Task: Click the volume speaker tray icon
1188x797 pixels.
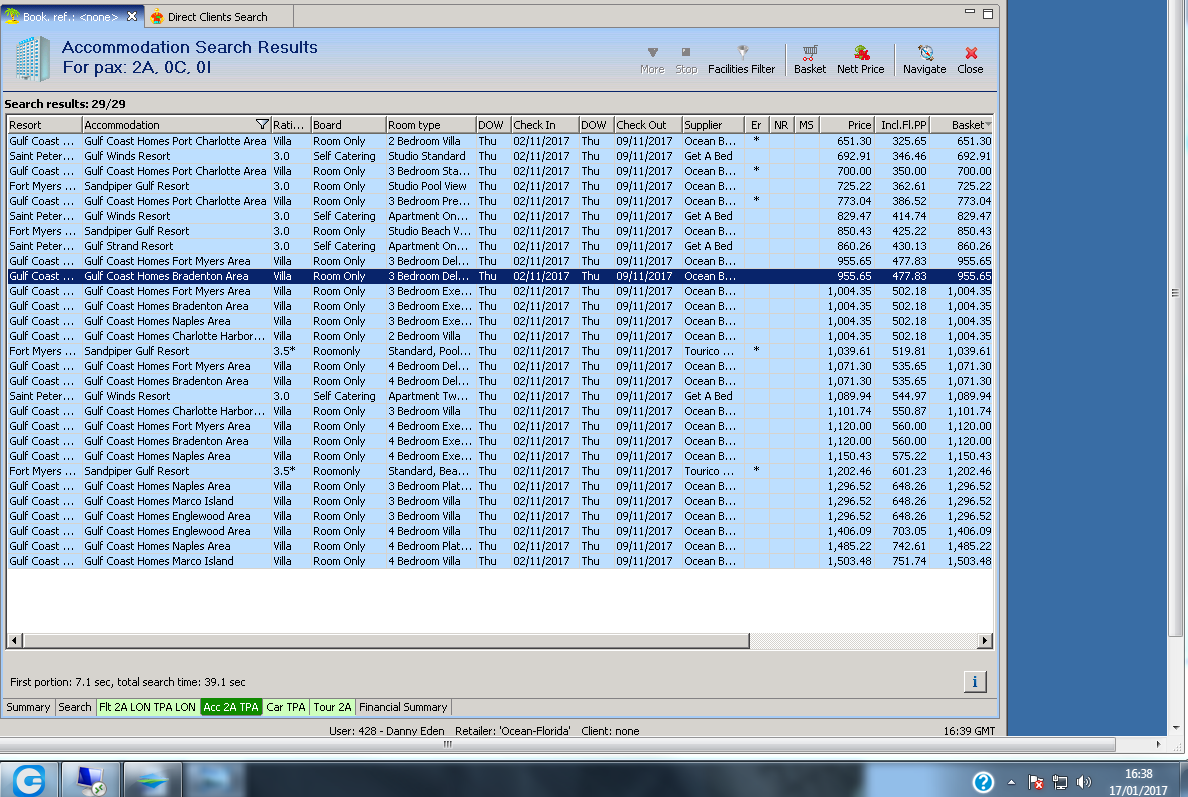Action: point(1084,782)
